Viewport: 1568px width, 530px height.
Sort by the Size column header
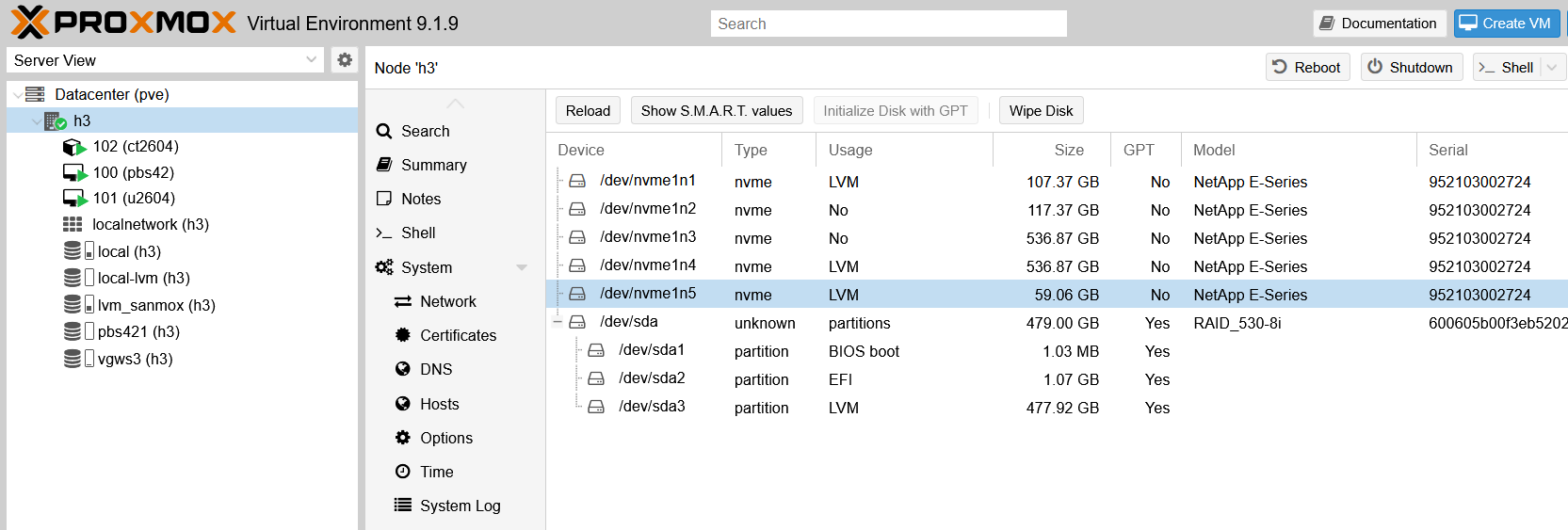pyautogui.click(x=1052, y=150)
